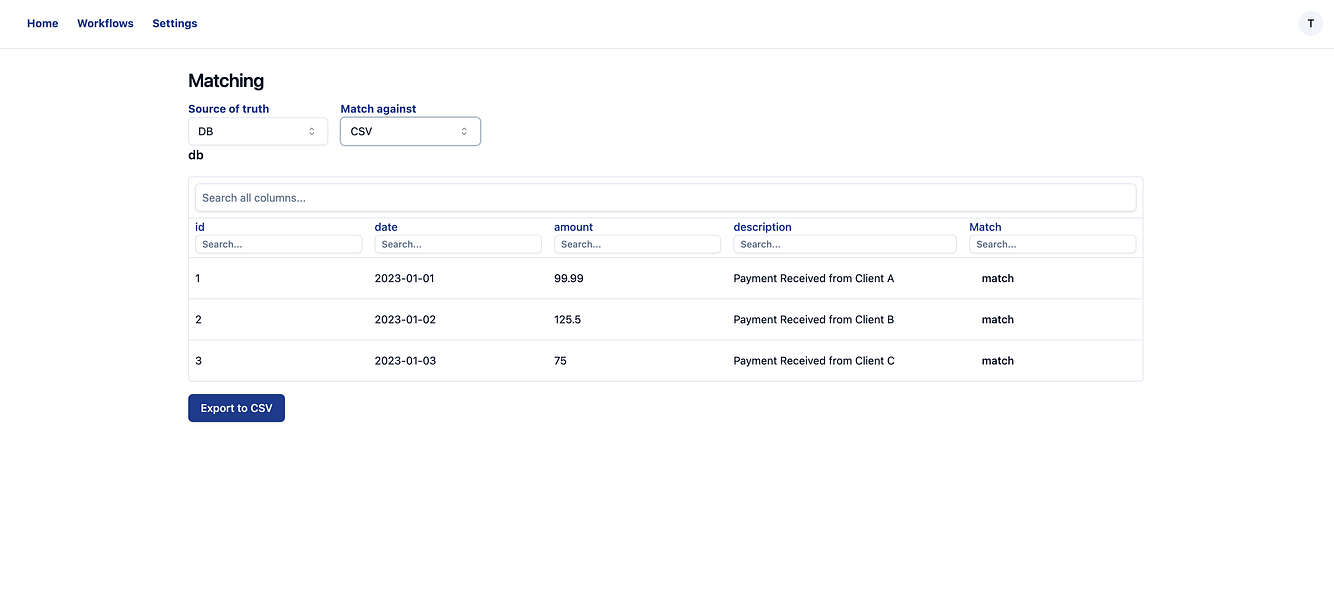Viewport: 1334px width, 600px height.
Task: Sort by the id column header
Action: (200, 227)
